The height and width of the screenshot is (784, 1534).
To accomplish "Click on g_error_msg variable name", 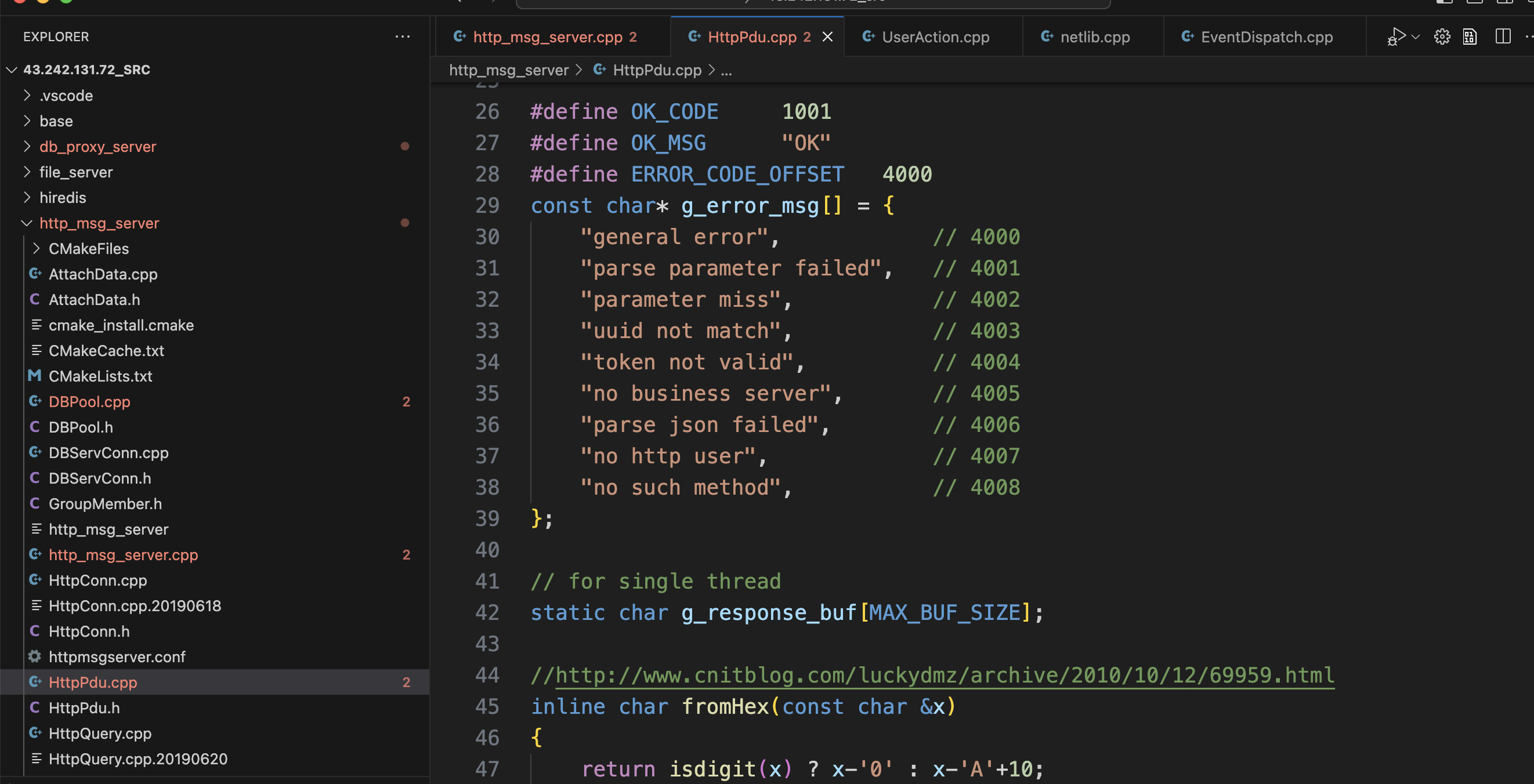I will coord(750,205).
